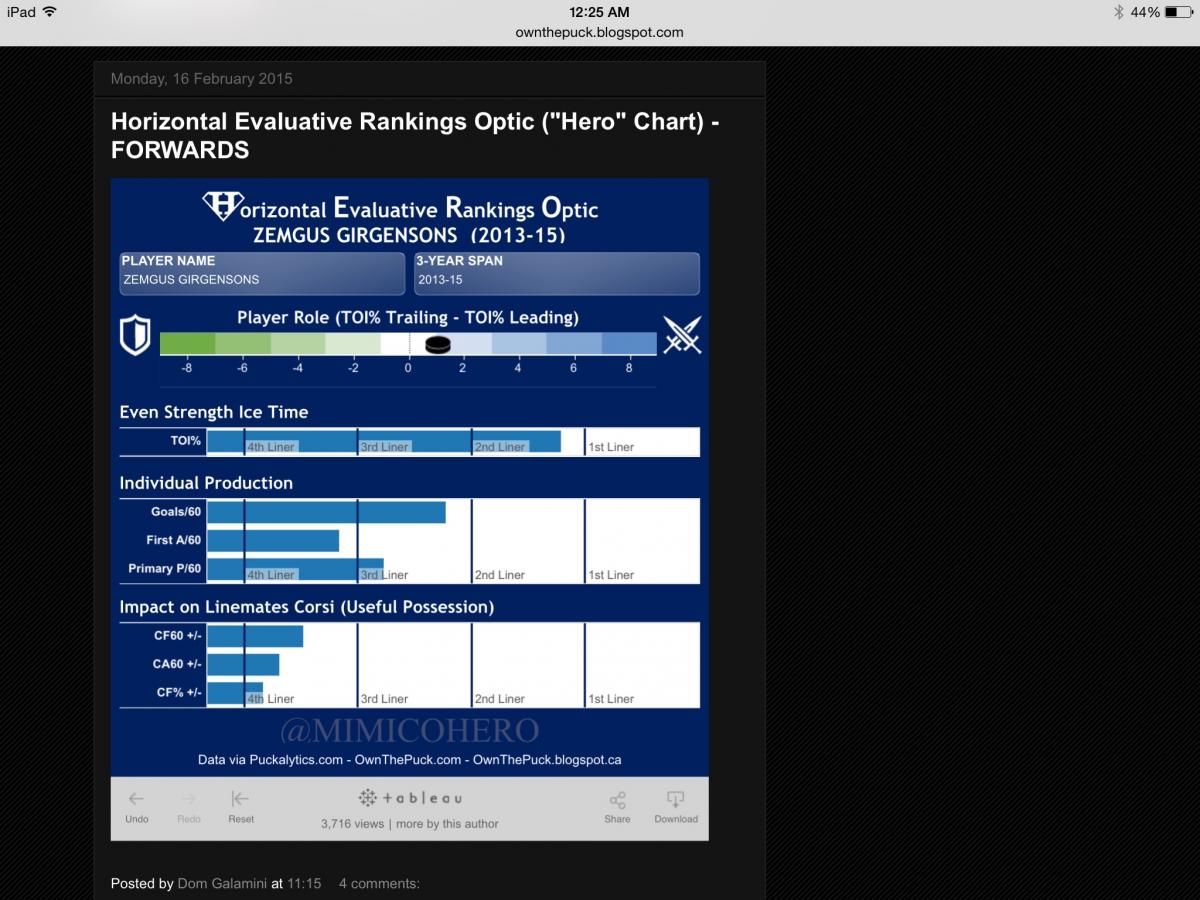Click the 'TOI%' row label
The height and width of the screenshot is (900, 1200).
pos(186,440)
